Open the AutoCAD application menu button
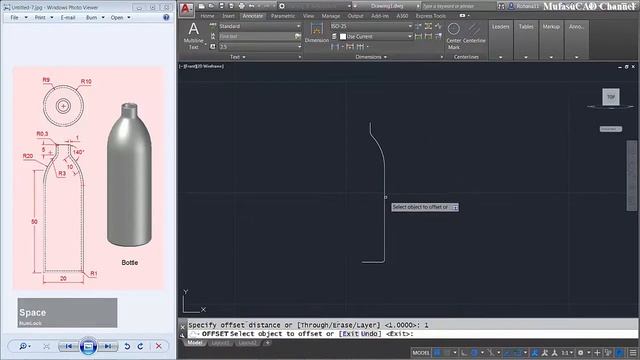This screenshot has width=640, height=360. (x=186, y=9)
